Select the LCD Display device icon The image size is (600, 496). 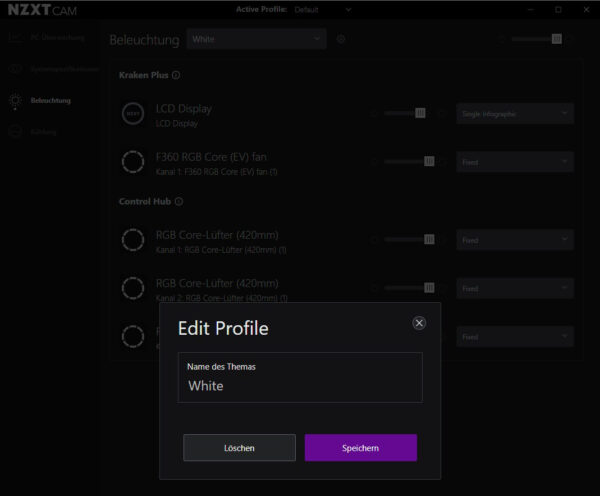(x=133, y=114)
